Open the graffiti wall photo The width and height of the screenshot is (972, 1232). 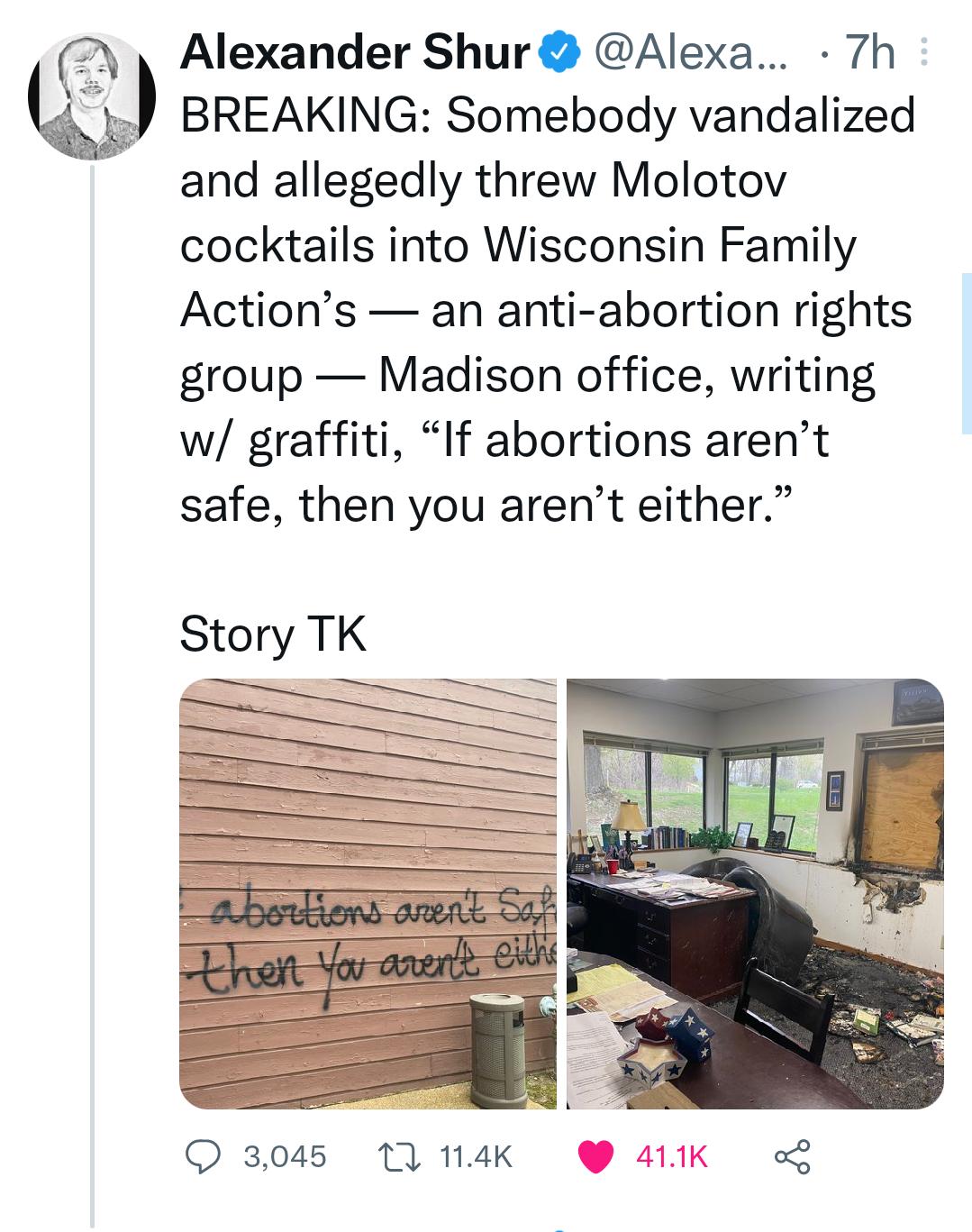click(366, 892)
